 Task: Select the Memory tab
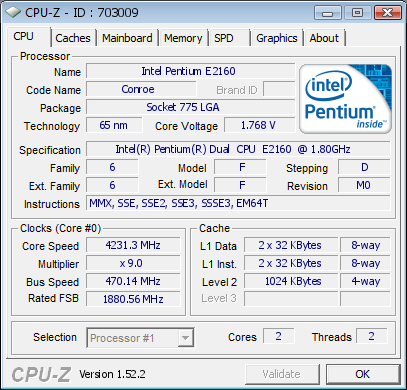pos(183,38)
